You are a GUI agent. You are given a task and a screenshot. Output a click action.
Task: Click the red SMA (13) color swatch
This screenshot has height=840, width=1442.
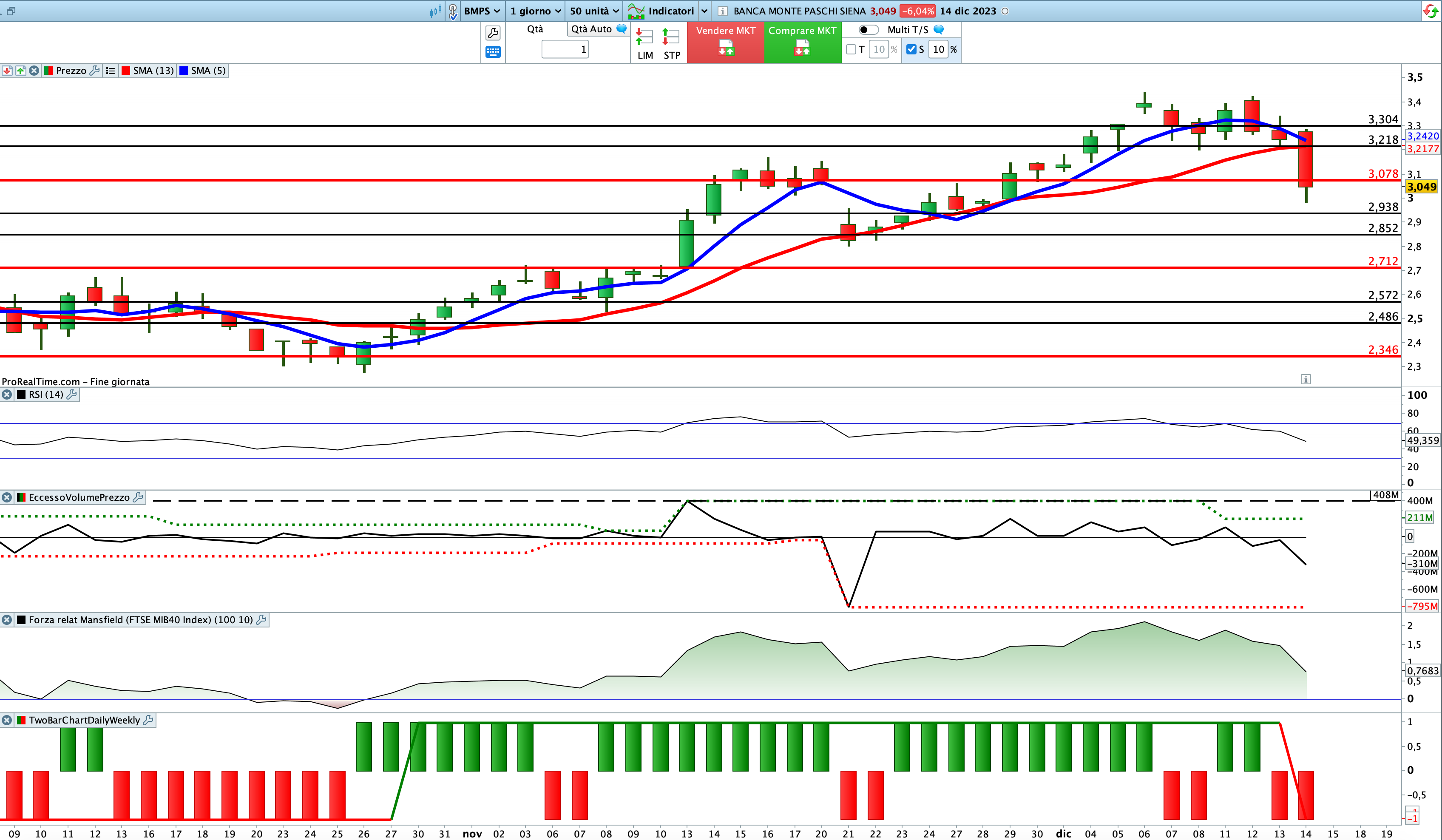coord(126,71)
